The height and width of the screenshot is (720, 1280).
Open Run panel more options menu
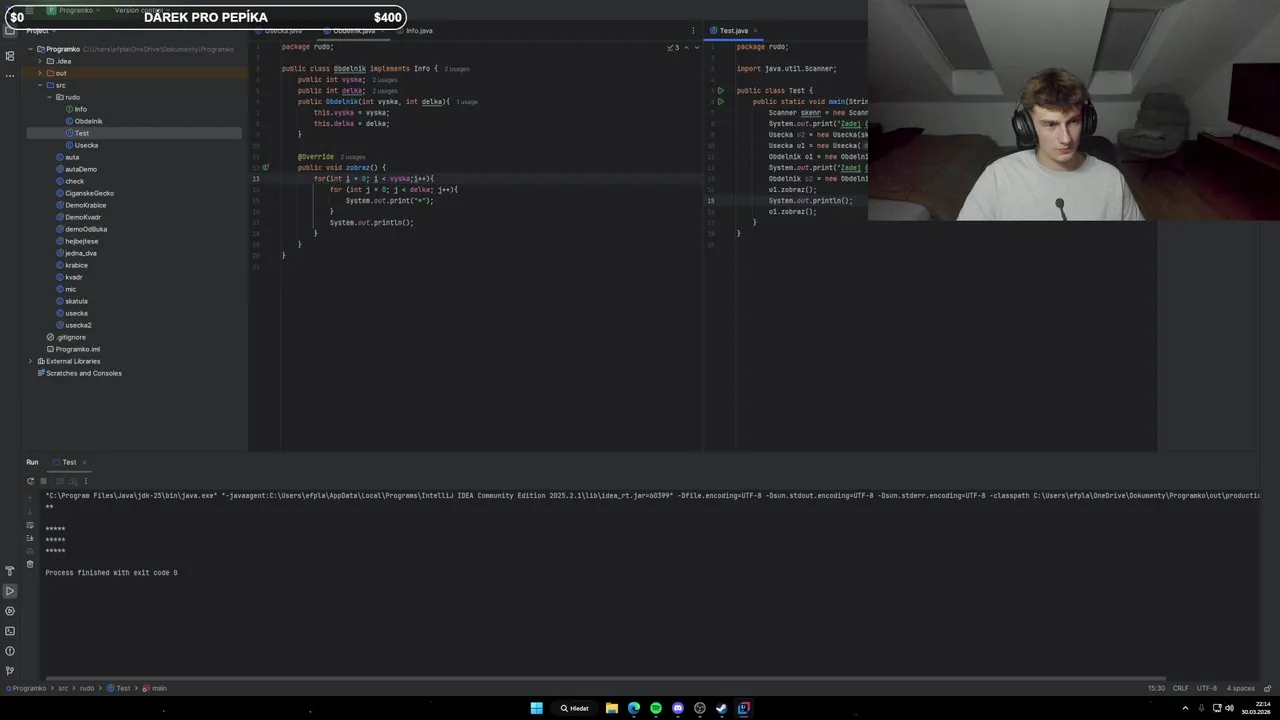pyautogui.click(x=86, y=481)
